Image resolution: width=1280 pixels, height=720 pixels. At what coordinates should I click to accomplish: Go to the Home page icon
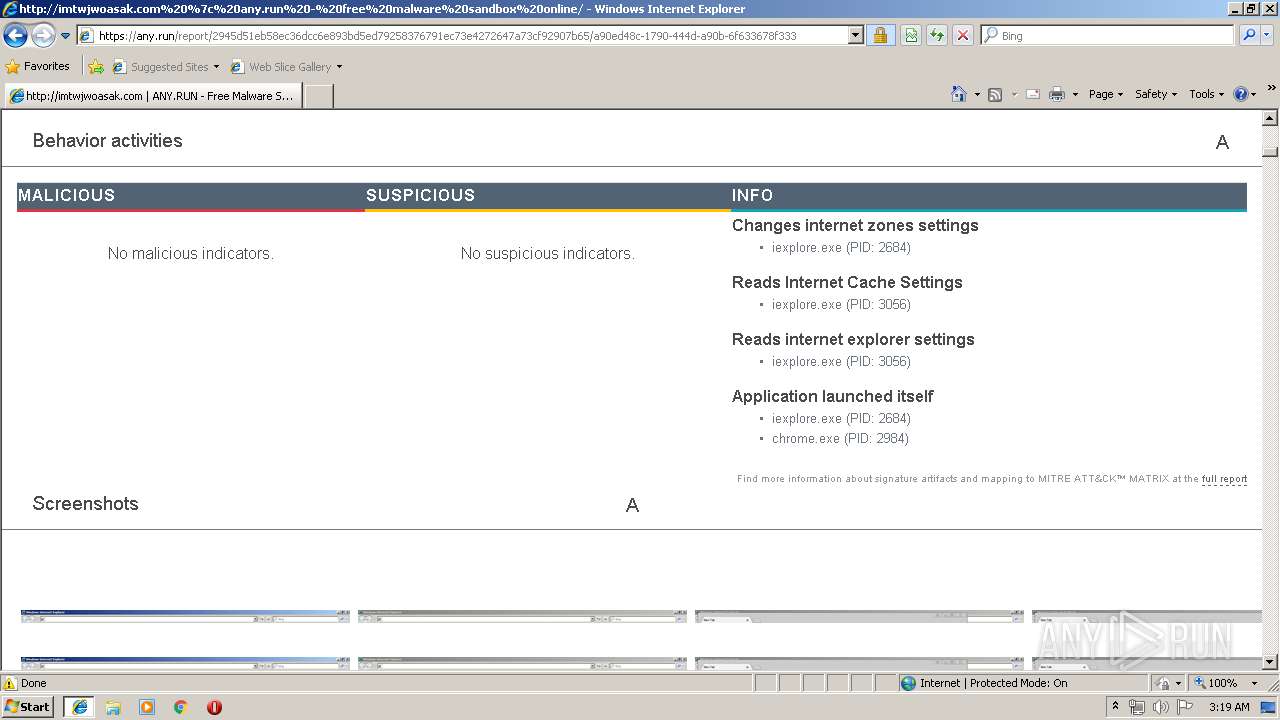point(959,94)
